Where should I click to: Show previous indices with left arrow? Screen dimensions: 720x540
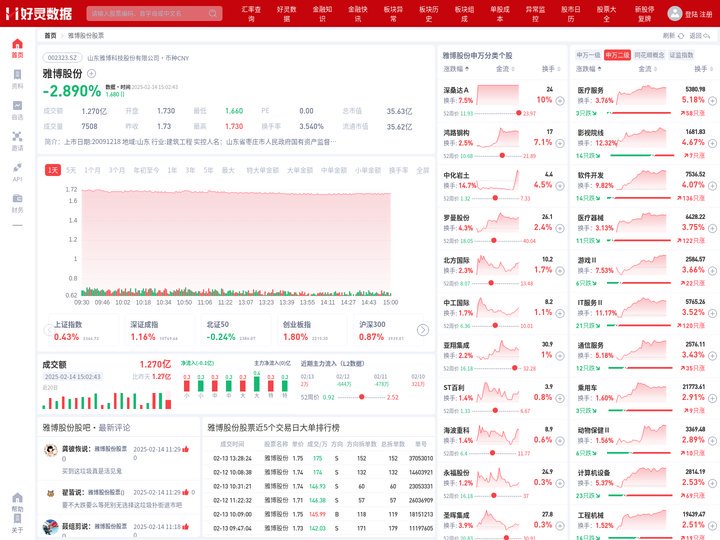click(48, 330)
